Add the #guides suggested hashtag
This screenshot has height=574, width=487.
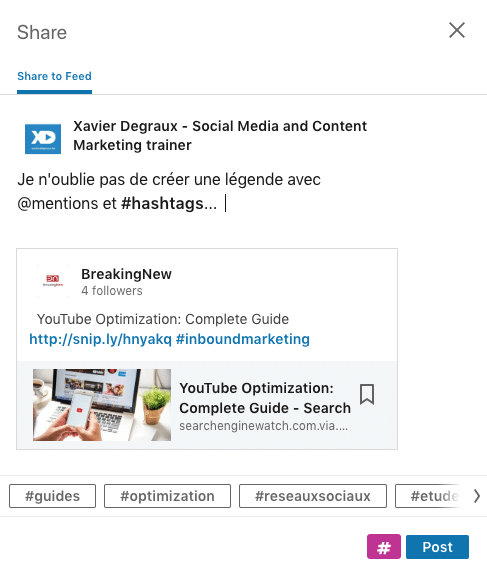(x=52, y=496)
